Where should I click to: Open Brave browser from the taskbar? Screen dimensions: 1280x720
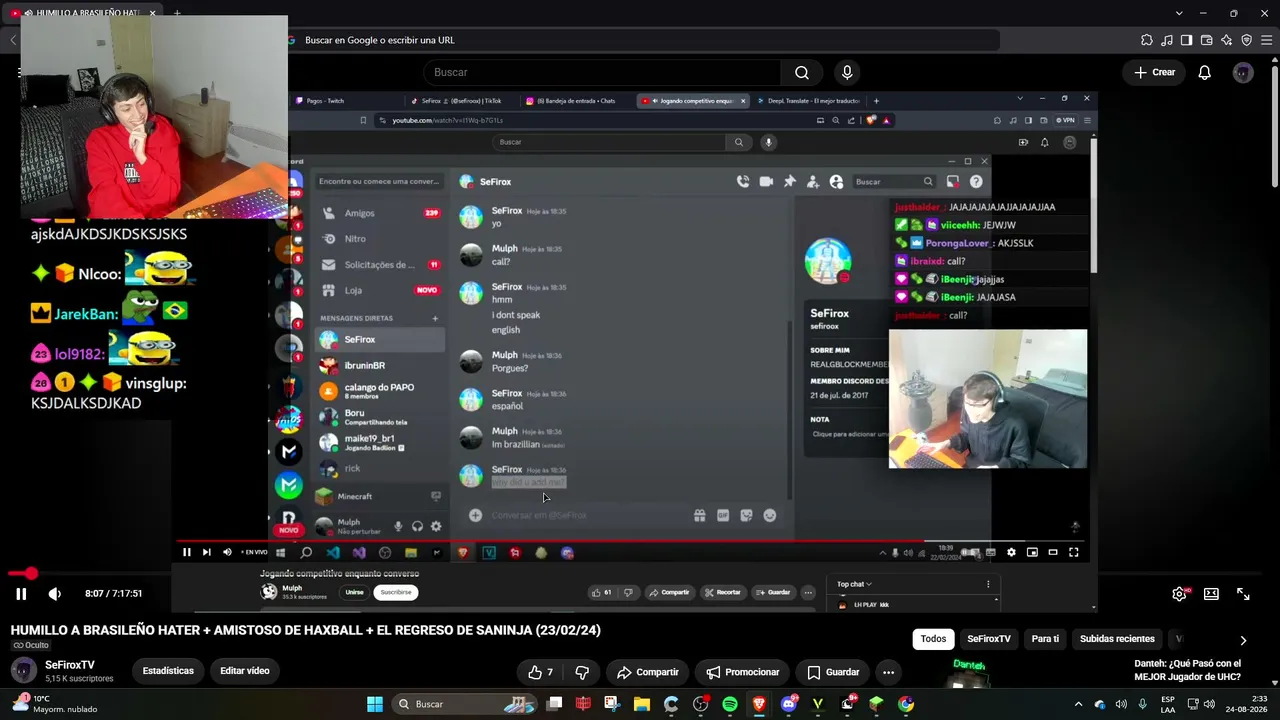[x=759, y=704]
